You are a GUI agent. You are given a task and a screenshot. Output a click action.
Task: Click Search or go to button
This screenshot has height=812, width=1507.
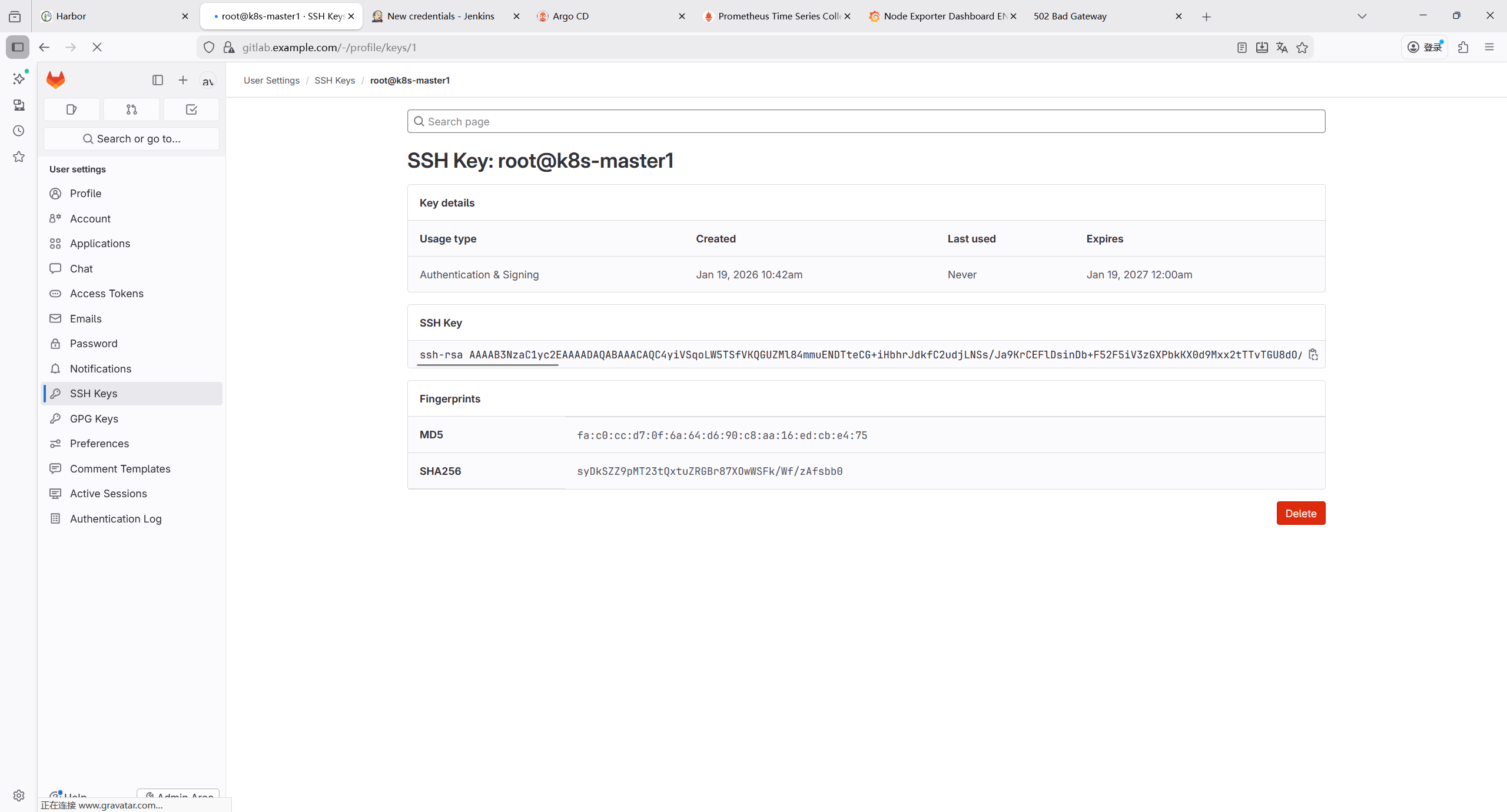tap(131, 139)
